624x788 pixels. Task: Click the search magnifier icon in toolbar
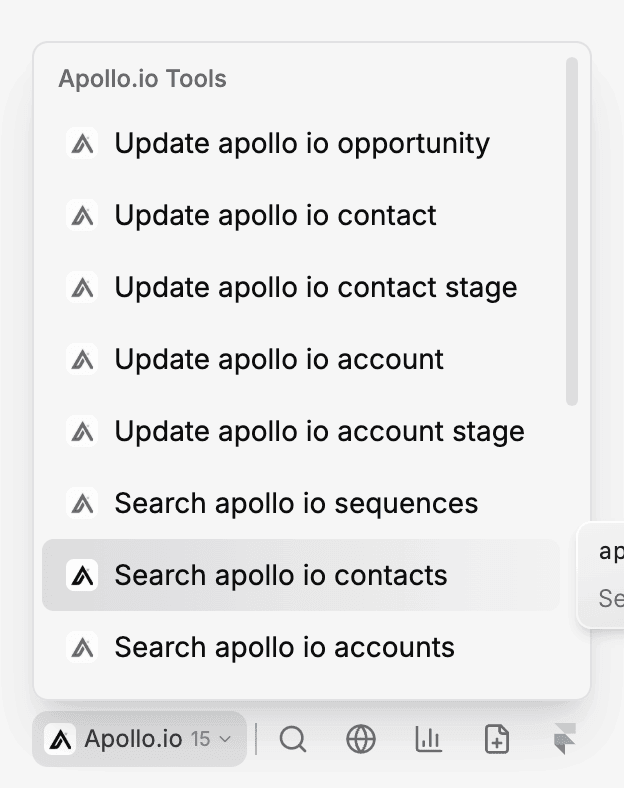pyautogui.click(x=293, y=739)
